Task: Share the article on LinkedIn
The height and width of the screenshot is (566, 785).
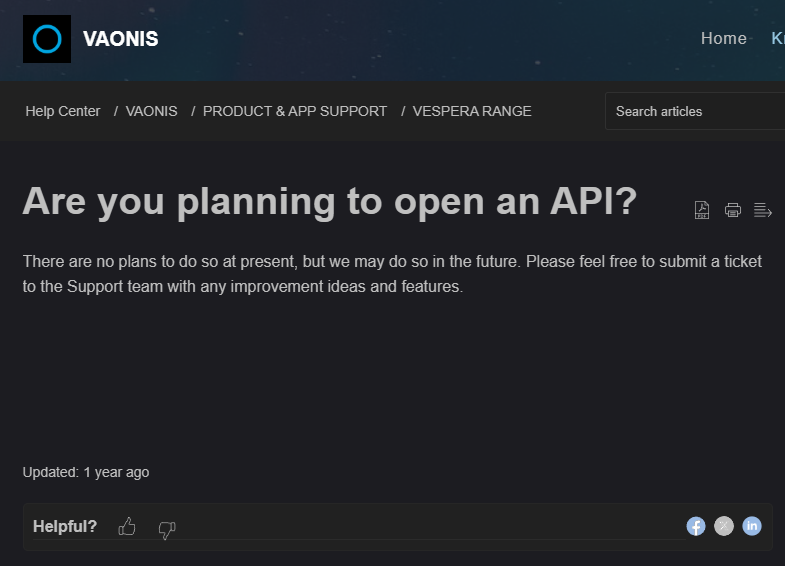Action: pyautogui.click(x=752, y=526)
